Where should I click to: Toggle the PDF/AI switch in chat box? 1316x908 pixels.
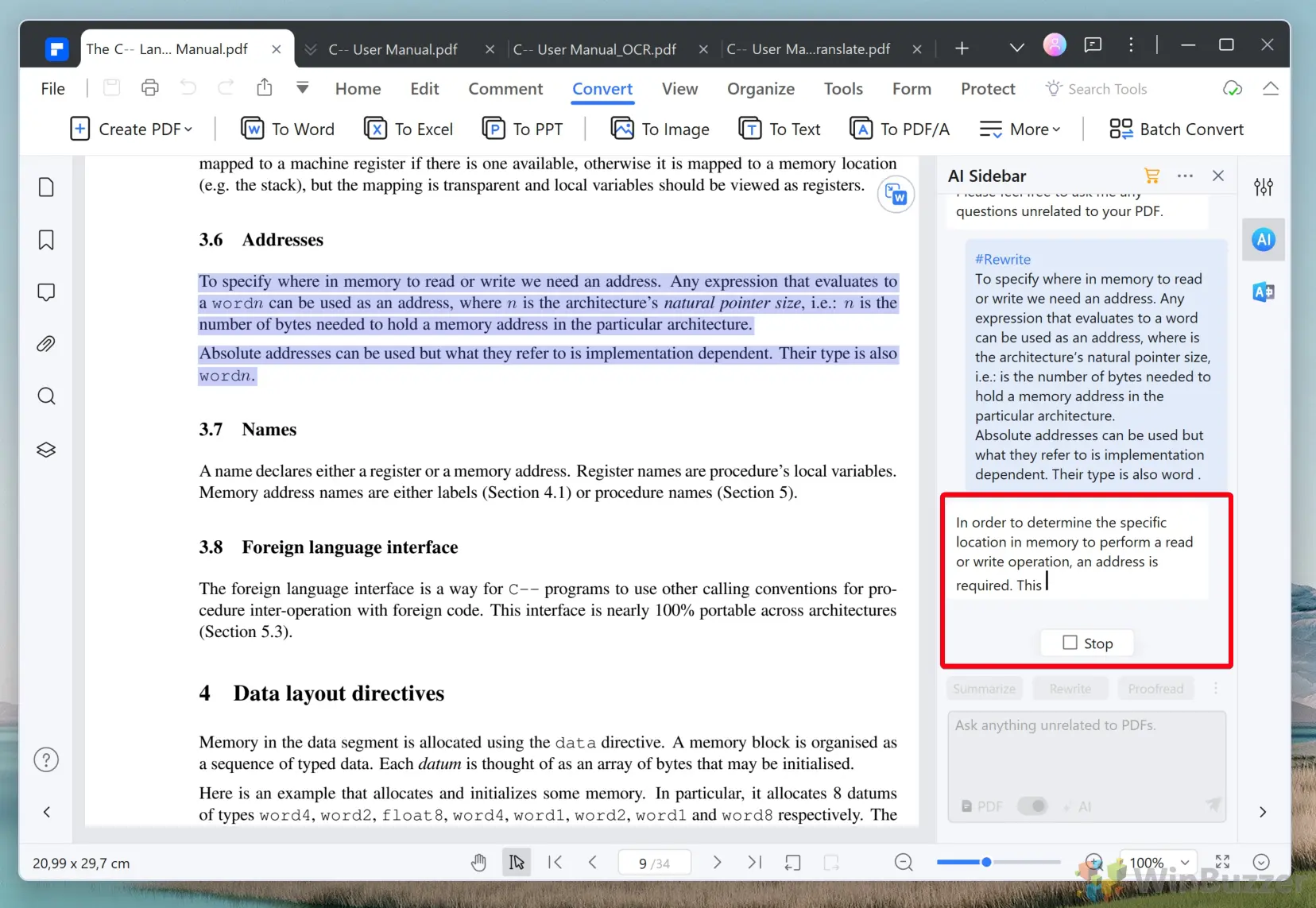[1032, 806]
